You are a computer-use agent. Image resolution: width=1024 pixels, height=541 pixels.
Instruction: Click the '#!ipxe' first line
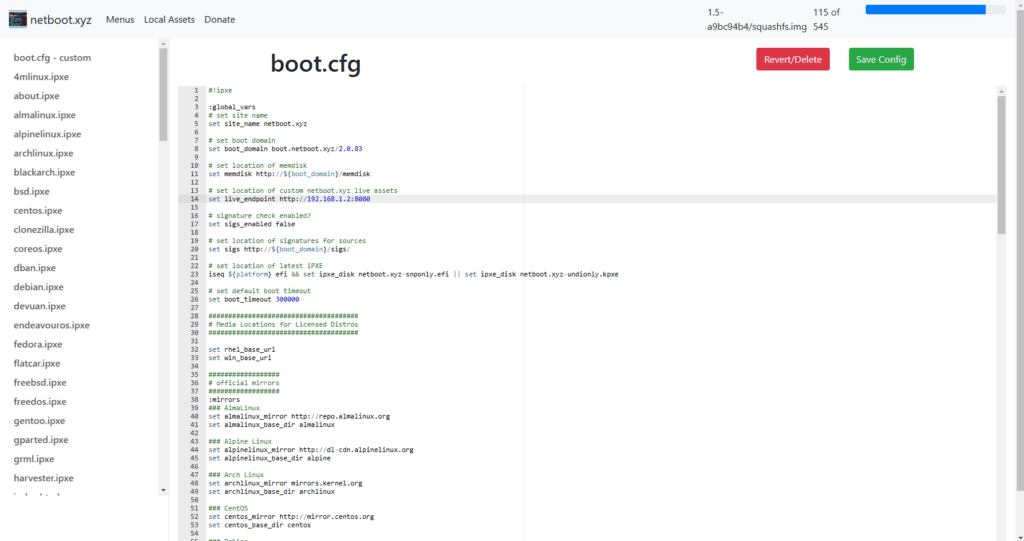(220, 90)
